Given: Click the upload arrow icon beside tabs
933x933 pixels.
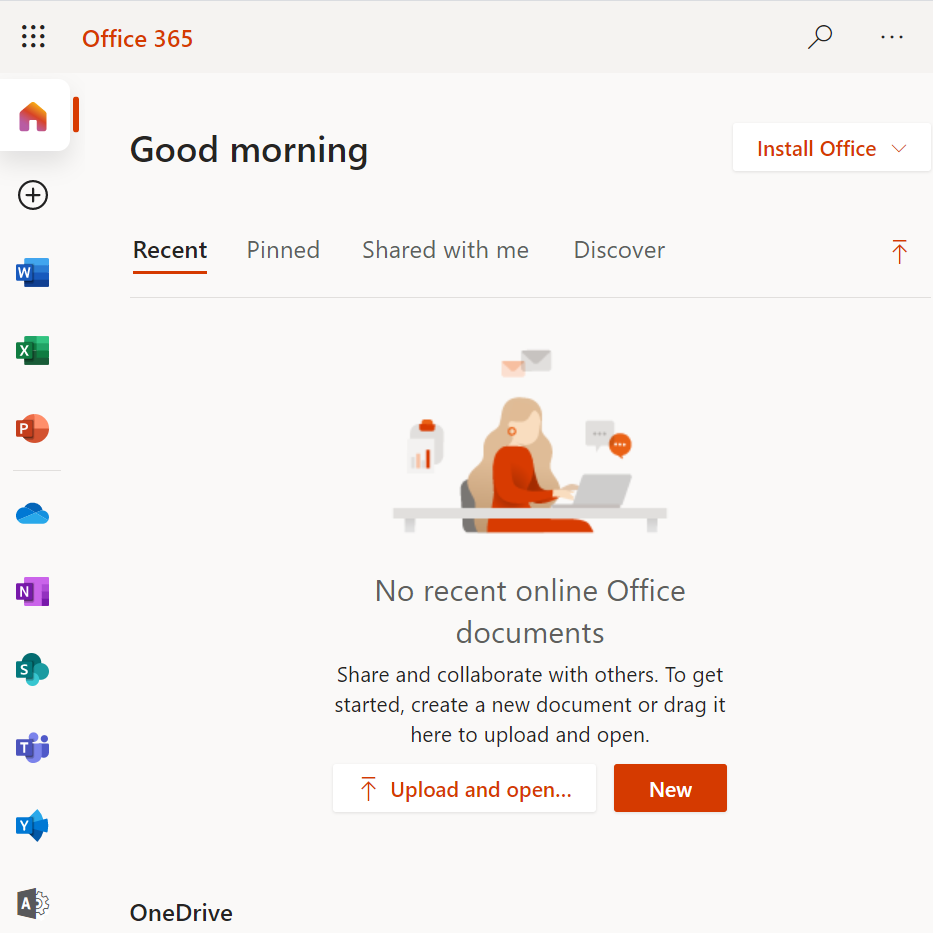Looking at the screenshot, I should coord(899,251).
